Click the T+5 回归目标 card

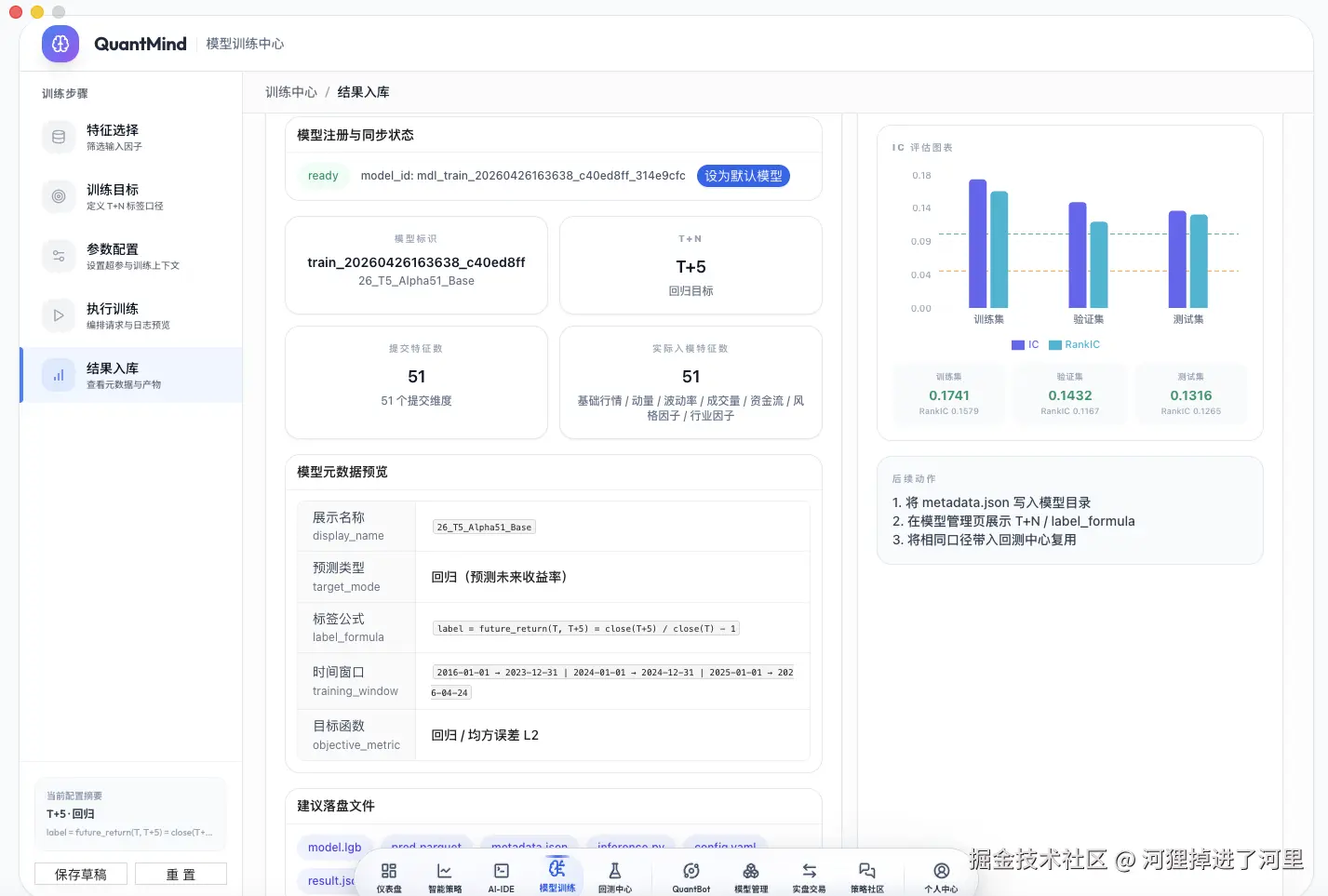coord(691,265)
